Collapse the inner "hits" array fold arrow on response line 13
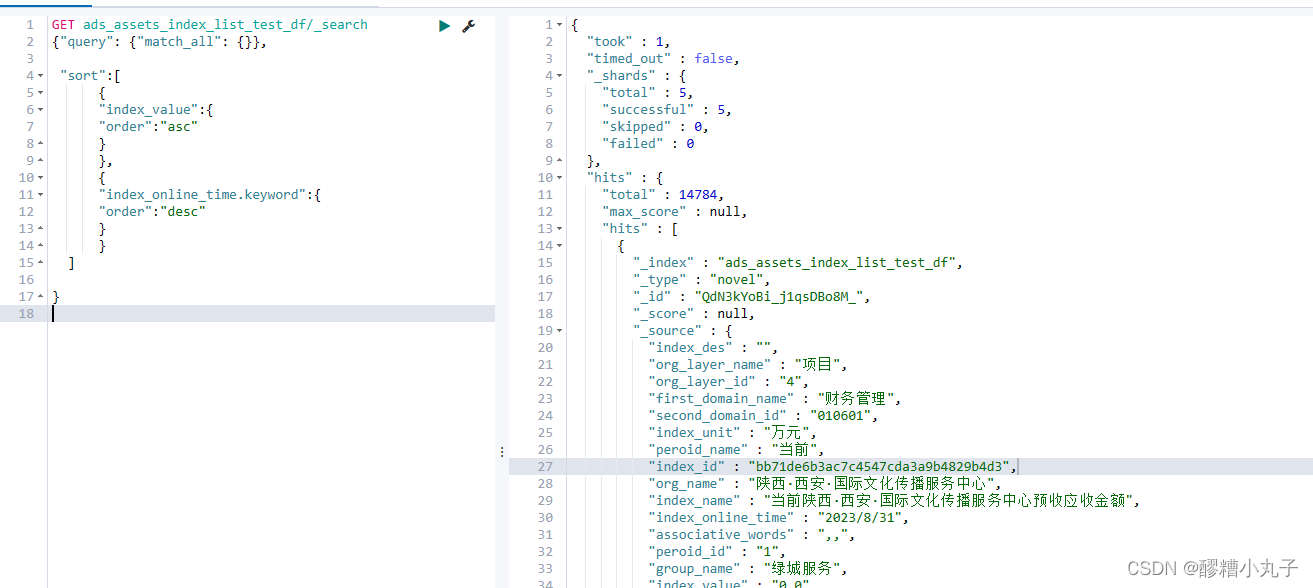1313x588 pixels. click(x=560, y=229)
